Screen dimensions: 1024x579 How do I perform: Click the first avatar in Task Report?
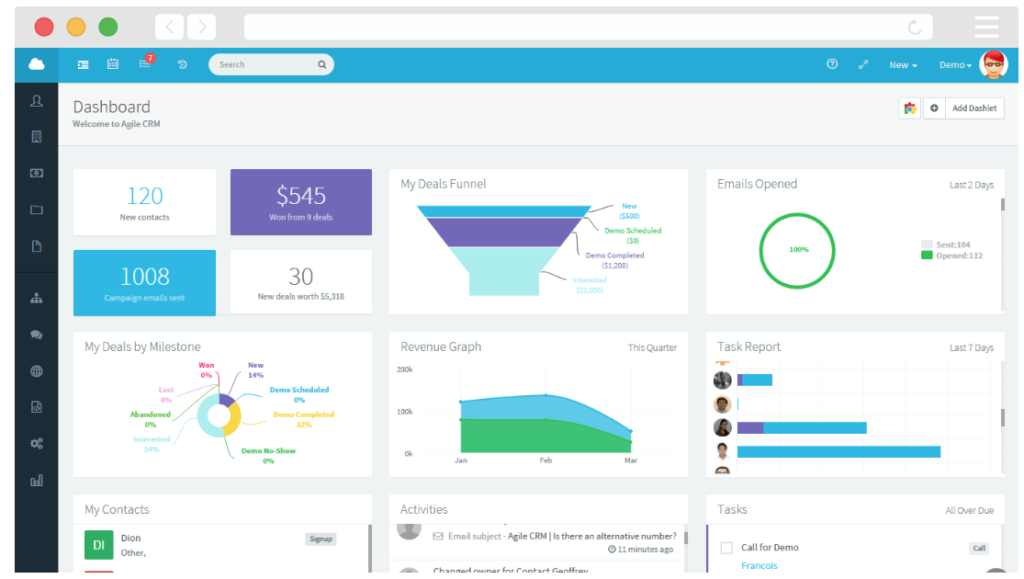[x=722, y=380]
